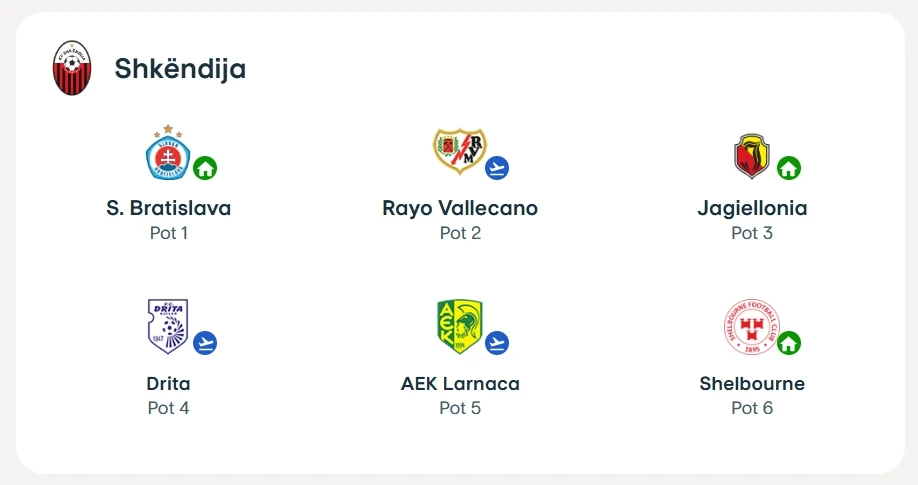Click the AEK Larnaca club logo
Screen dimensions: 918x485
click(460, 327)
